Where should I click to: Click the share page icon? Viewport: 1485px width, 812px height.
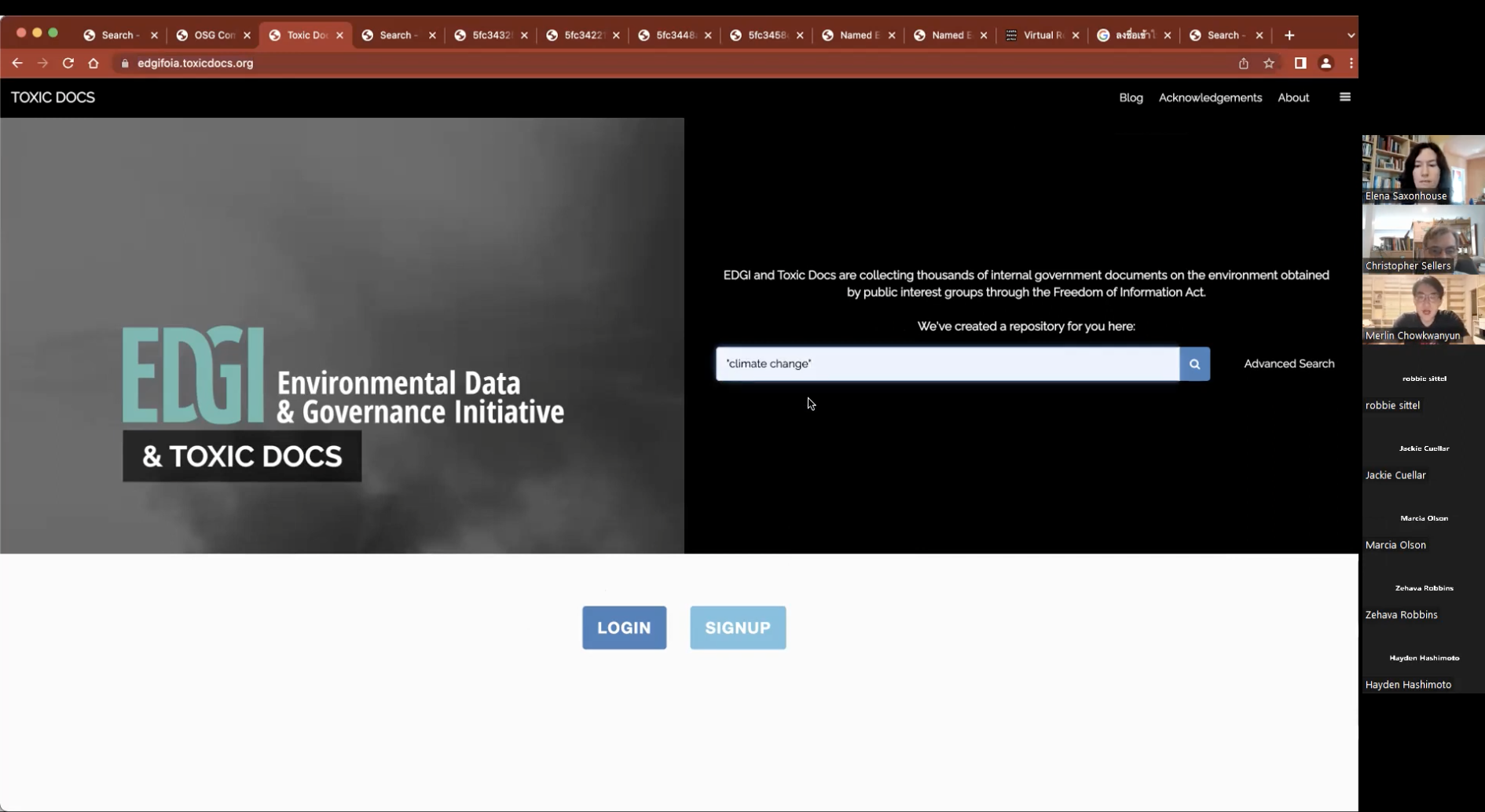[x=1243, y=63]
